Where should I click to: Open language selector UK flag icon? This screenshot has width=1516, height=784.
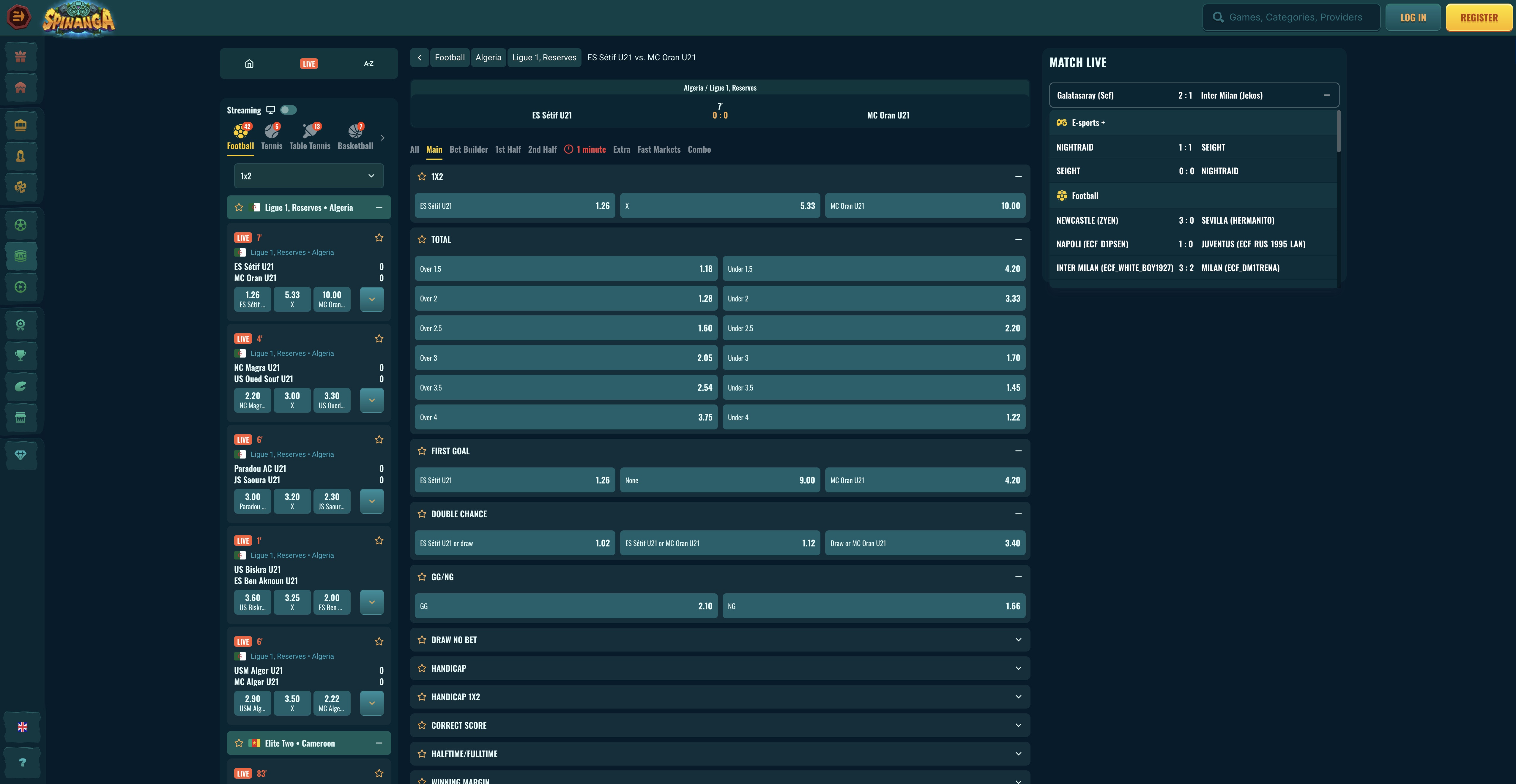[22, 727]
